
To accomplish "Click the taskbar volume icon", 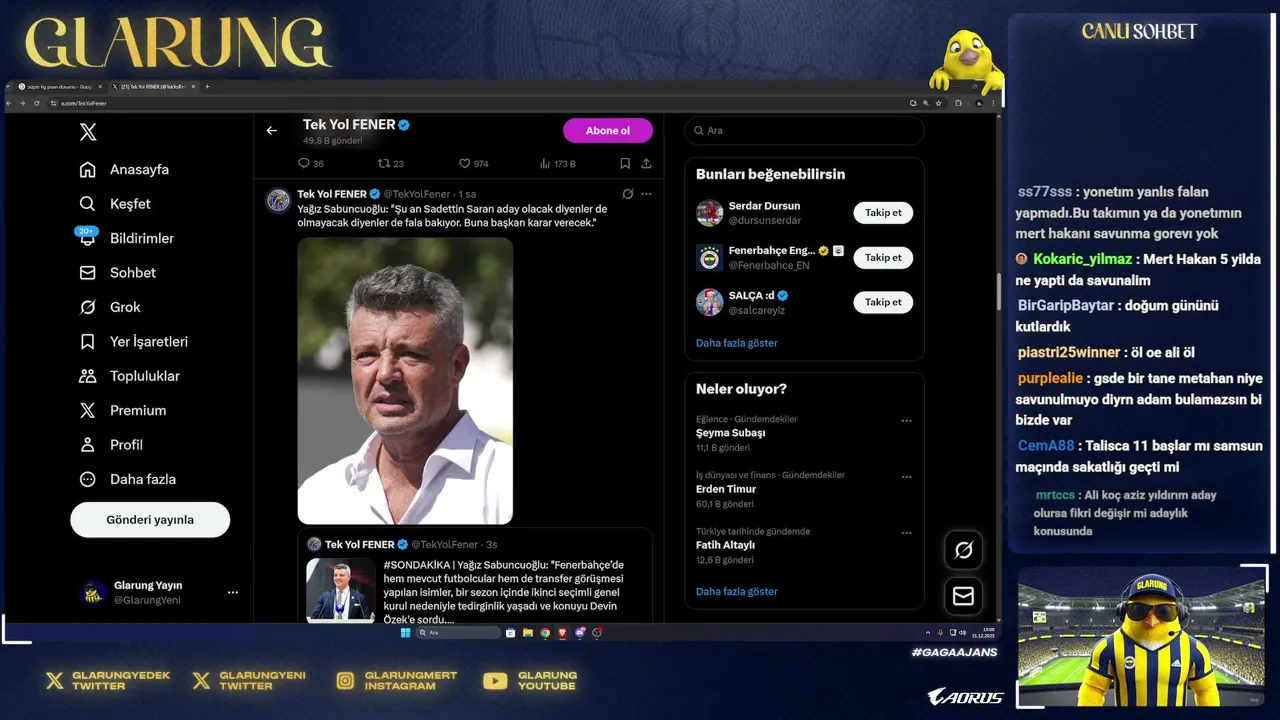I will (x=963, y=633).
